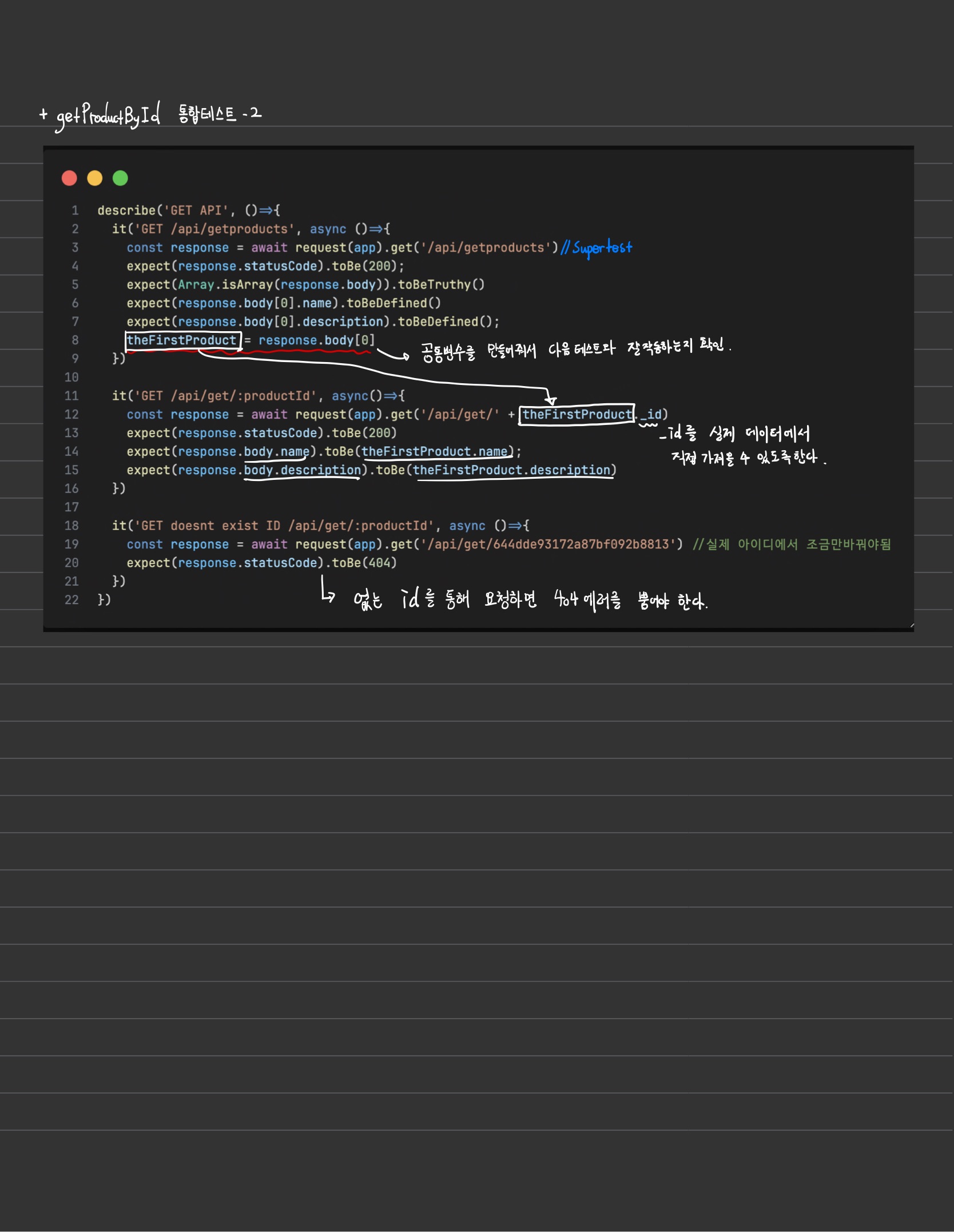The width and height of the screenshot is (954, 1232).
Task: Click the green Korean comment on line 19
Action: point(792,545)
